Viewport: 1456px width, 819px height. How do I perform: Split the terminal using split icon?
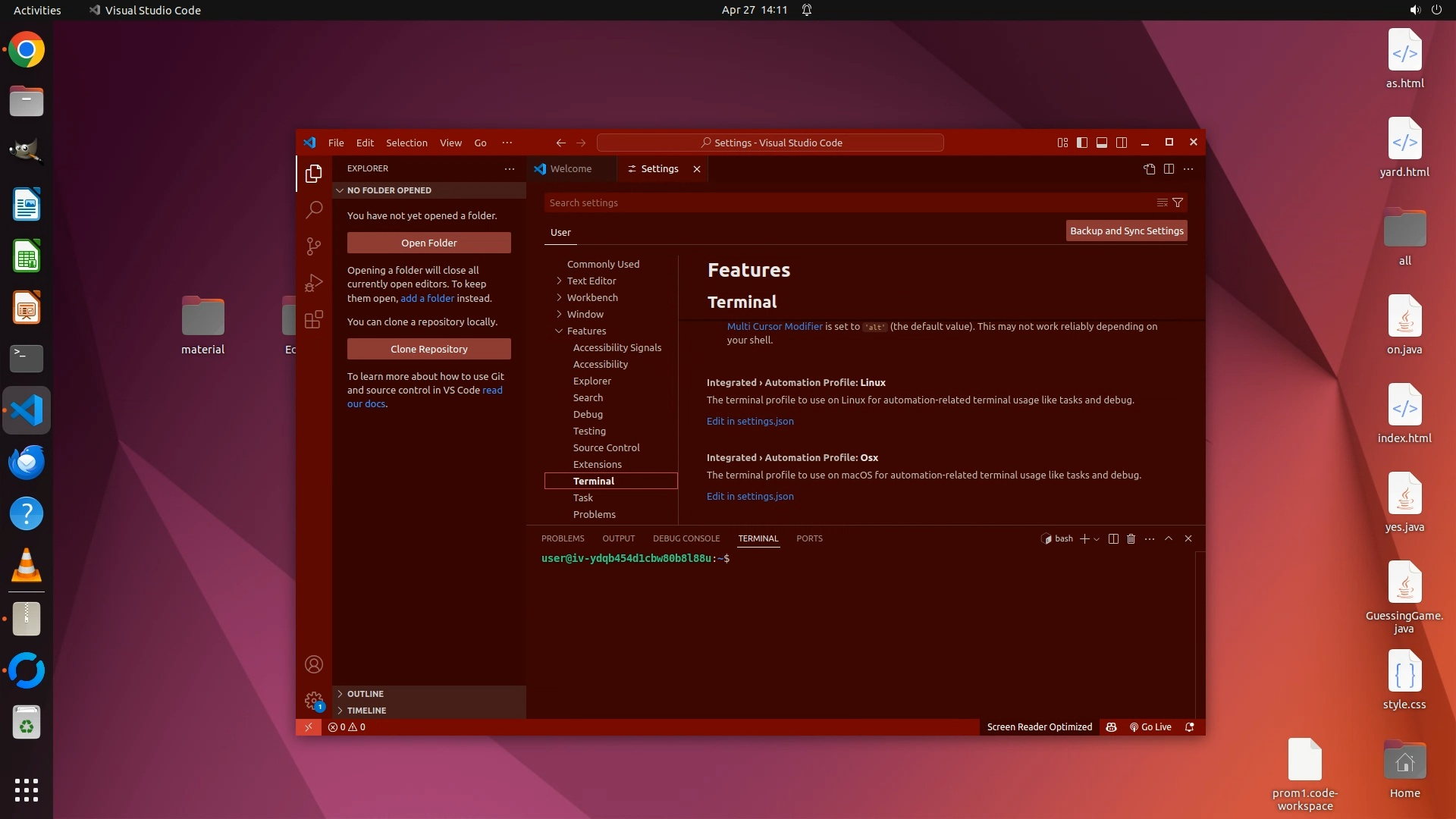[x=1113, y=538]
